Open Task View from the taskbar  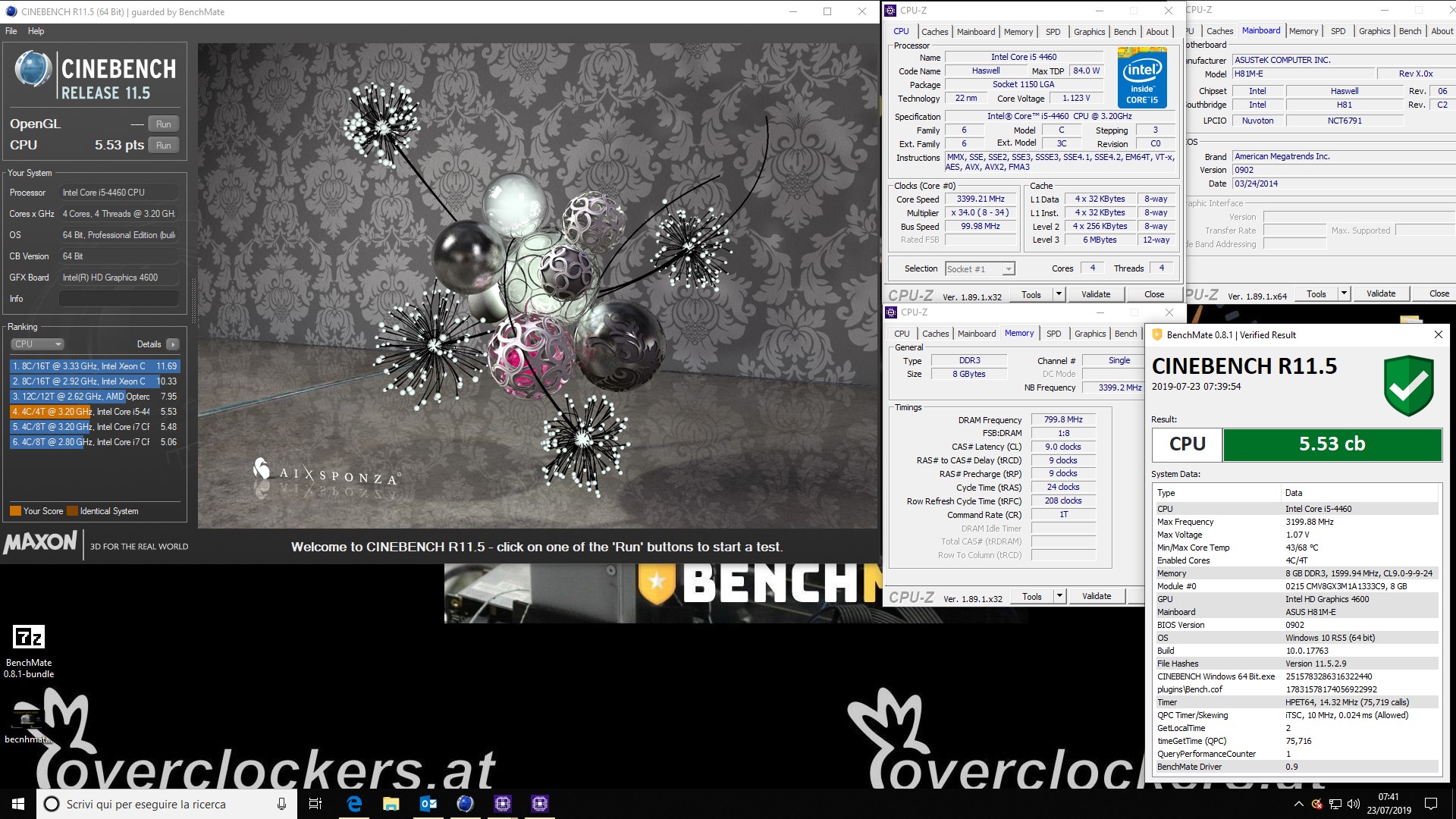(315, 804)
